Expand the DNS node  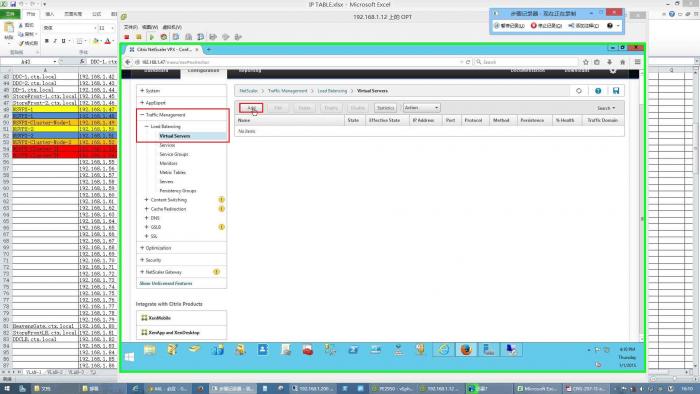click(146, 218)
